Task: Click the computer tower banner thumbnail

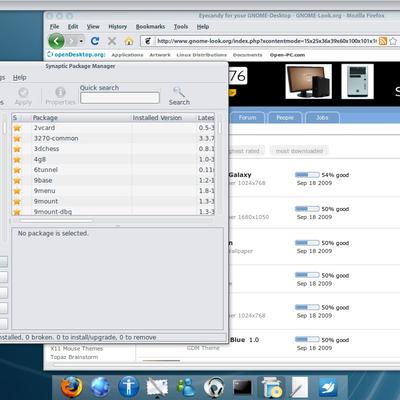Action: 357,82
